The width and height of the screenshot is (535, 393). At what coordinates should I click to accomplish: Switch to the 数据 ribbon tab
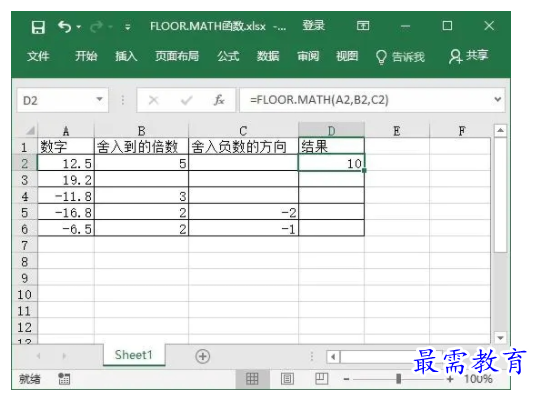pos(268,56)
